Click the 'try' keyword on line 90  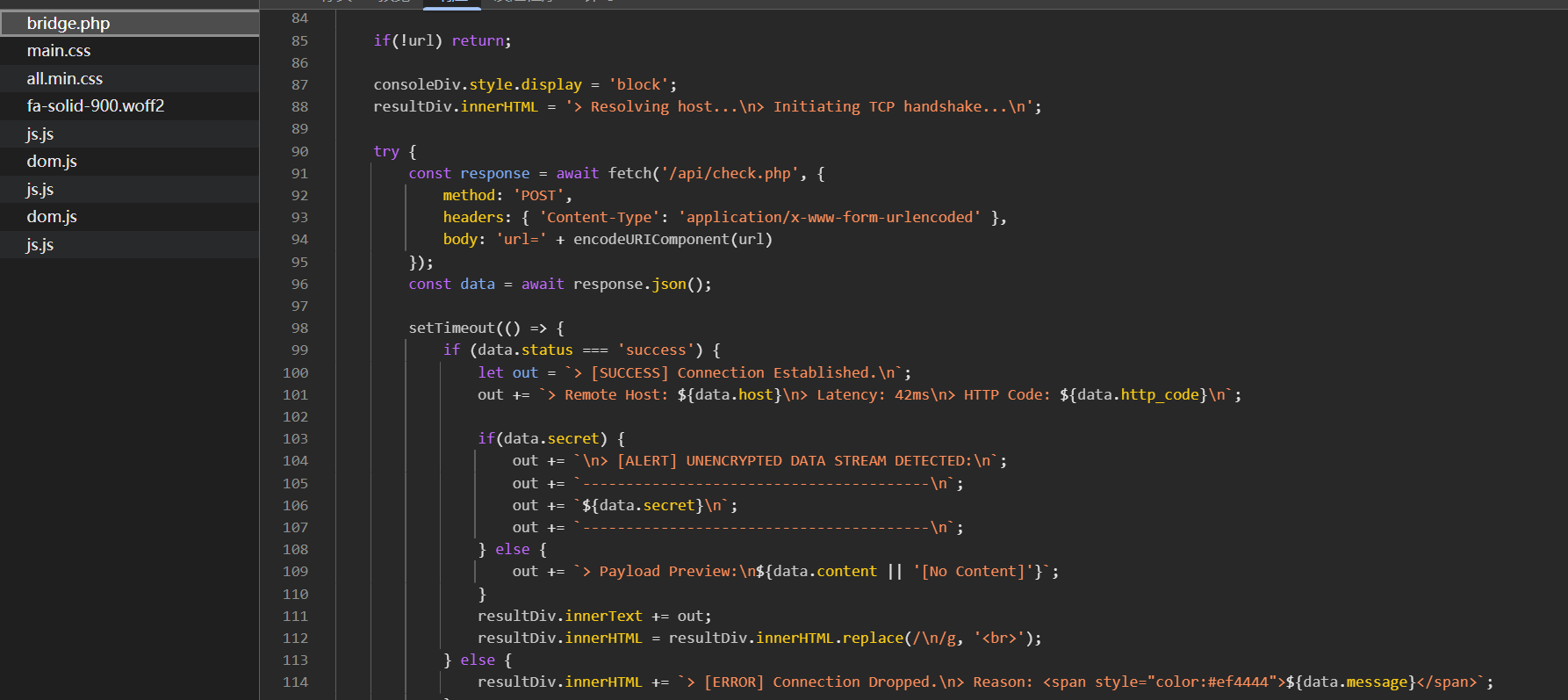(x=385, y=152)
